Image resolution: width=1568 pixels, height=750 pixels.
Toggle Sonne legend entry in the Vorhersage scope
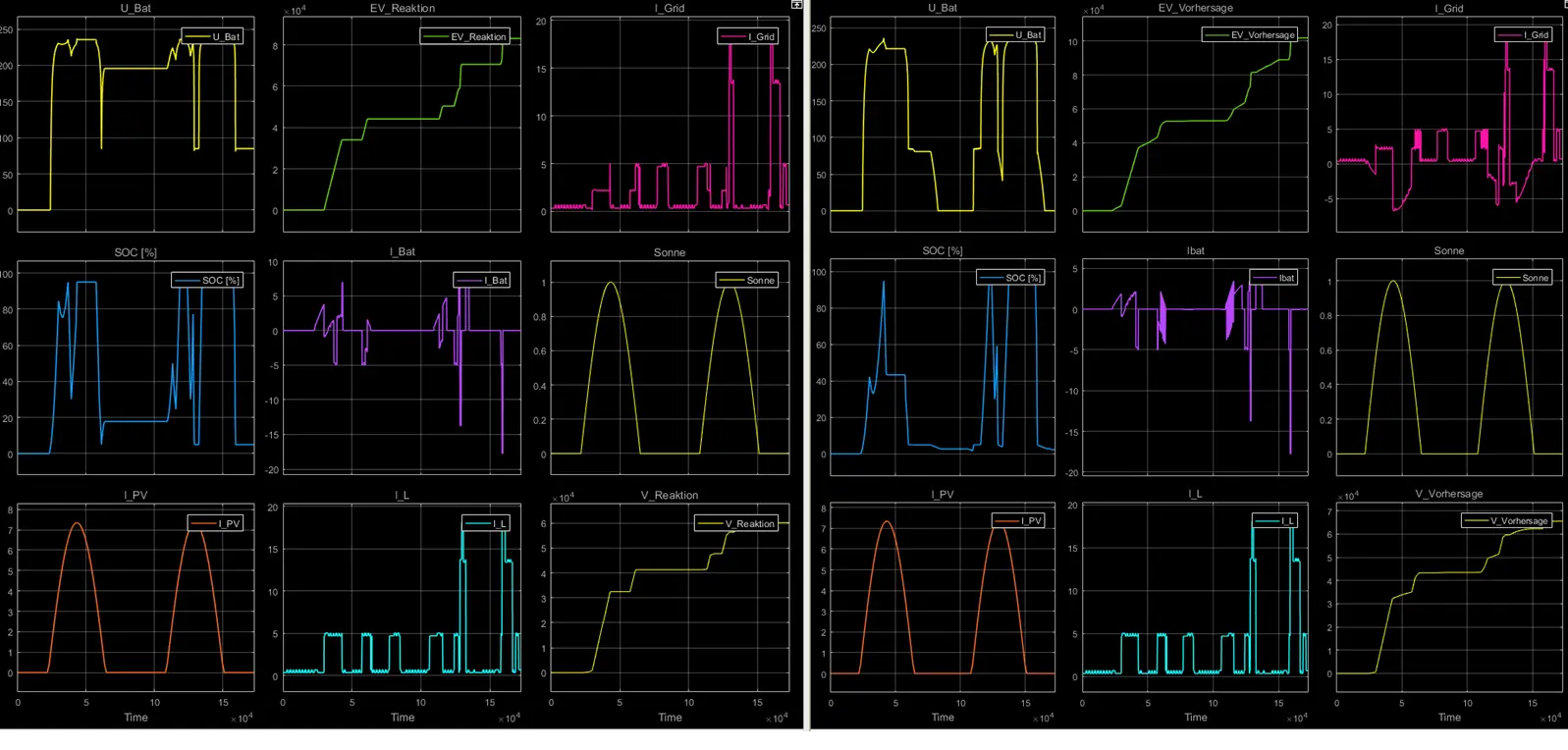(1523, 278)
